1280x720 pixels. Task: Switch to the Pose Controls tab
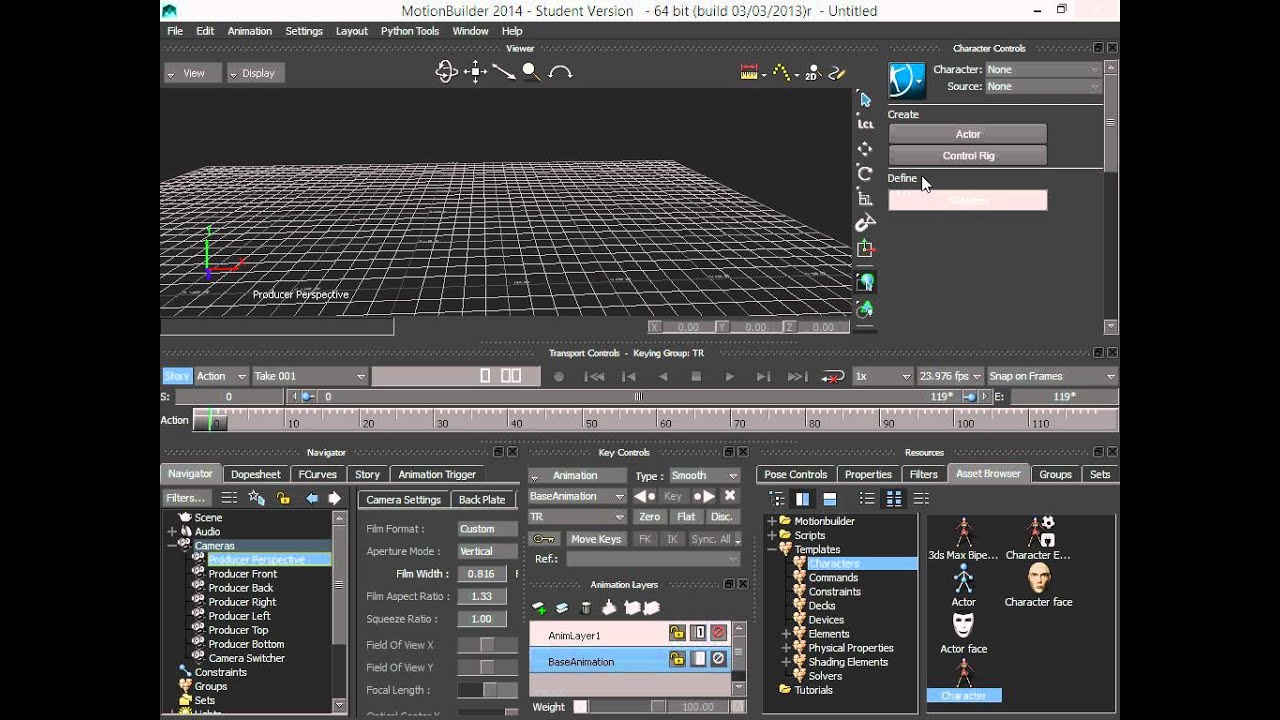795,474
